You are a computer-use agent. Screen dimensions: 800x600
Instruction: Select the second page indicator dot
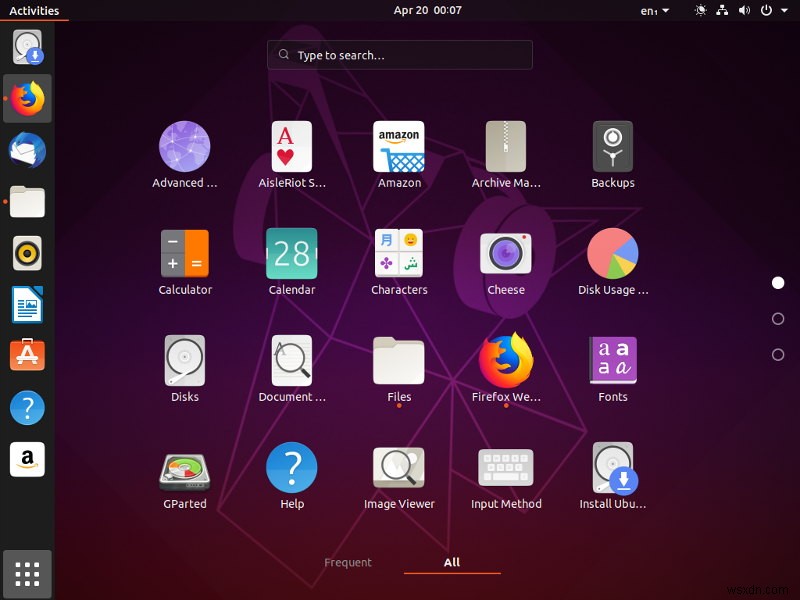click(776, 319)
